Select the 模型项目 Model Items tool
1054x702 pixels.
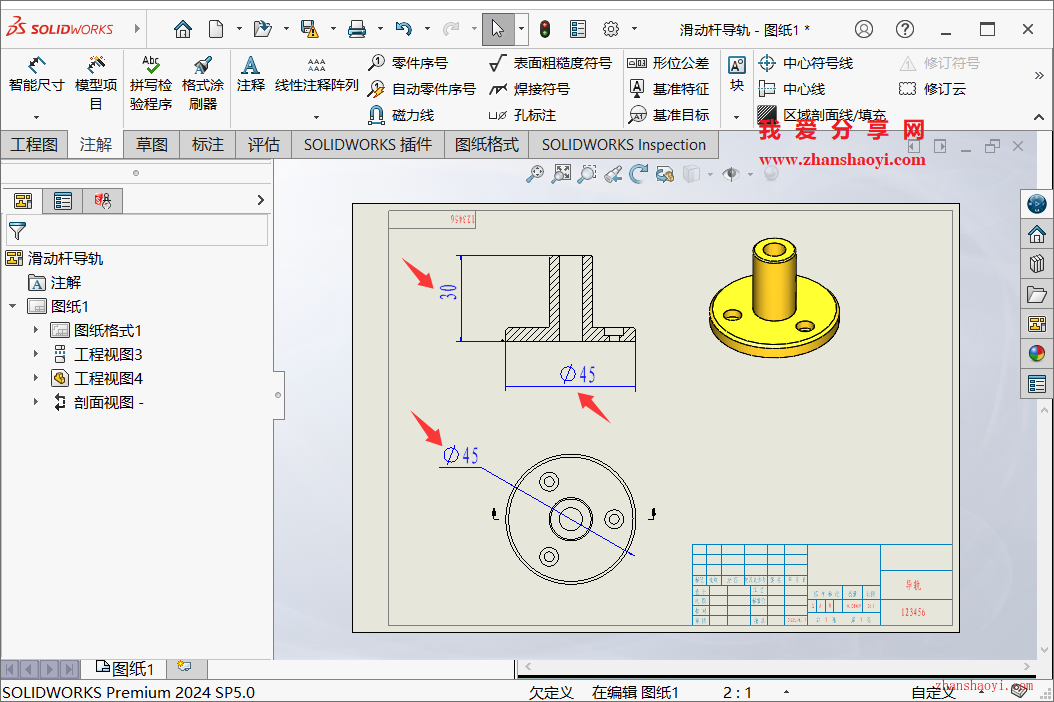(95, 83)
